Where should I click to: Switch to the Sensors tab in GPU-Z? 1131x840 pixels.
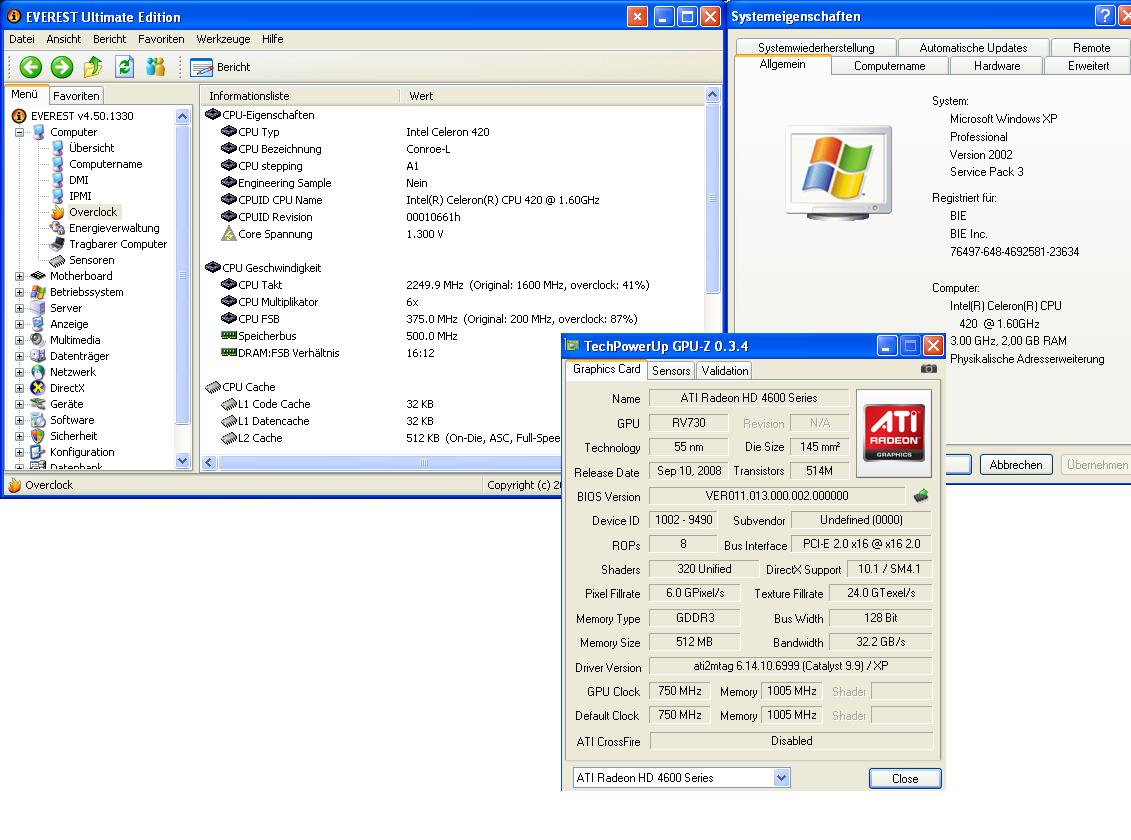(671, 371)
